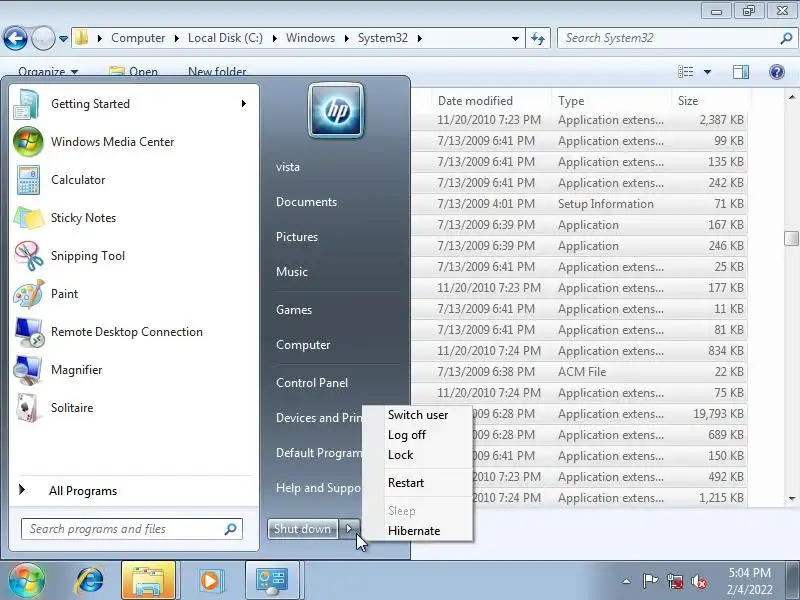Open Control Panel link
800x600 pixels.
pos(312,383)
